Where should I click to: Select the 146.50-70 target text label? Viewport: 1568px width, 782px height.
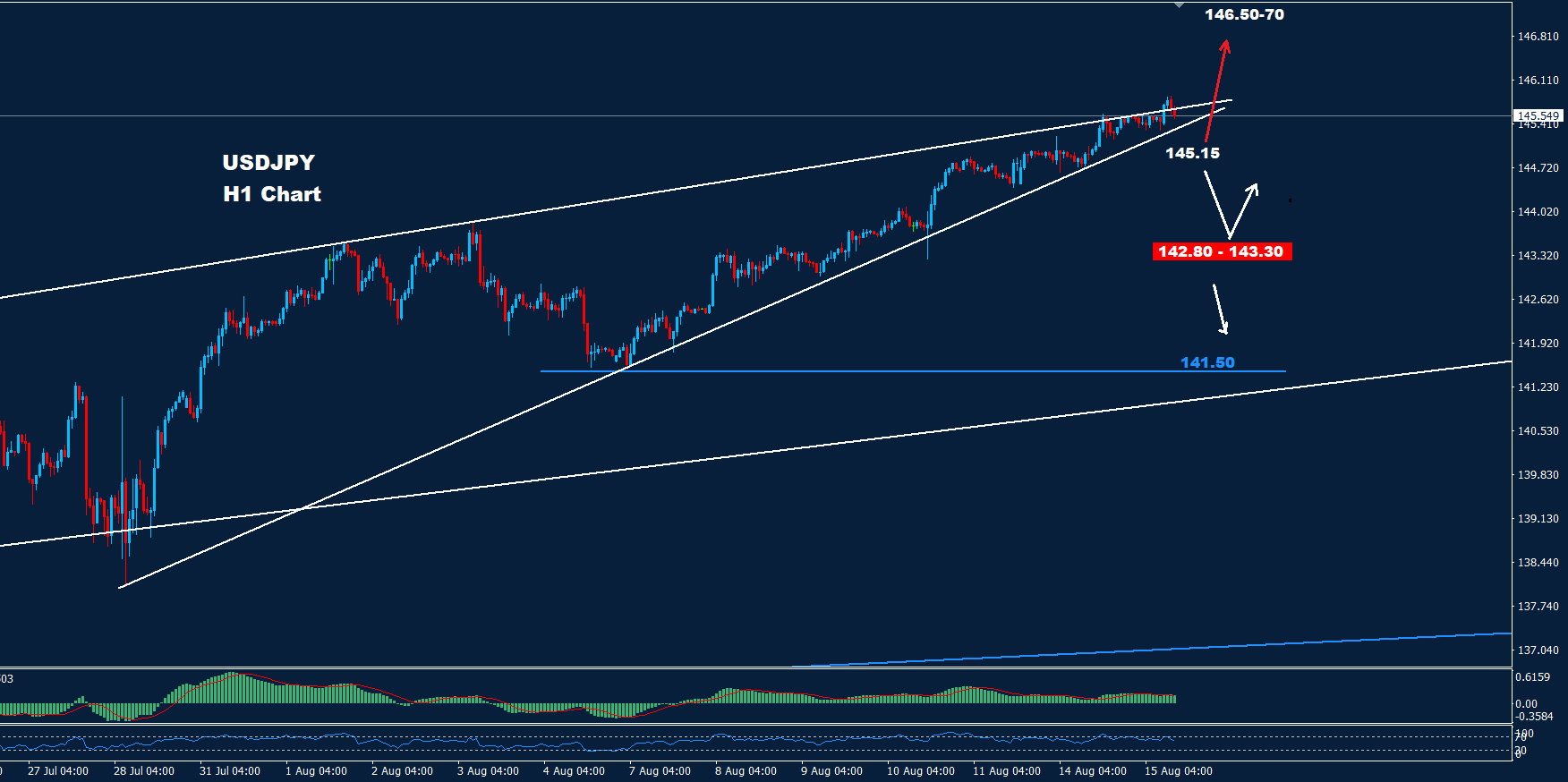point(1244,14)
